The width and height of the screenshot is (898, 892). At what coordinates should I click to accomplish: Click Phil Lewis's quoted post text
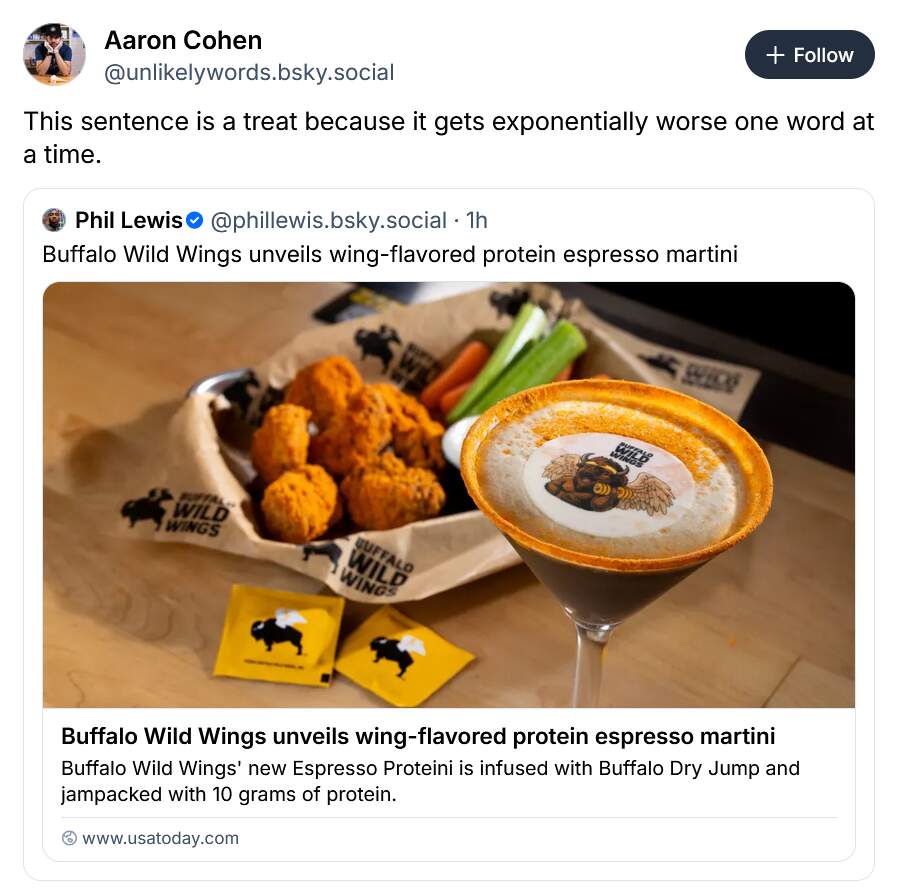point(390,254)
